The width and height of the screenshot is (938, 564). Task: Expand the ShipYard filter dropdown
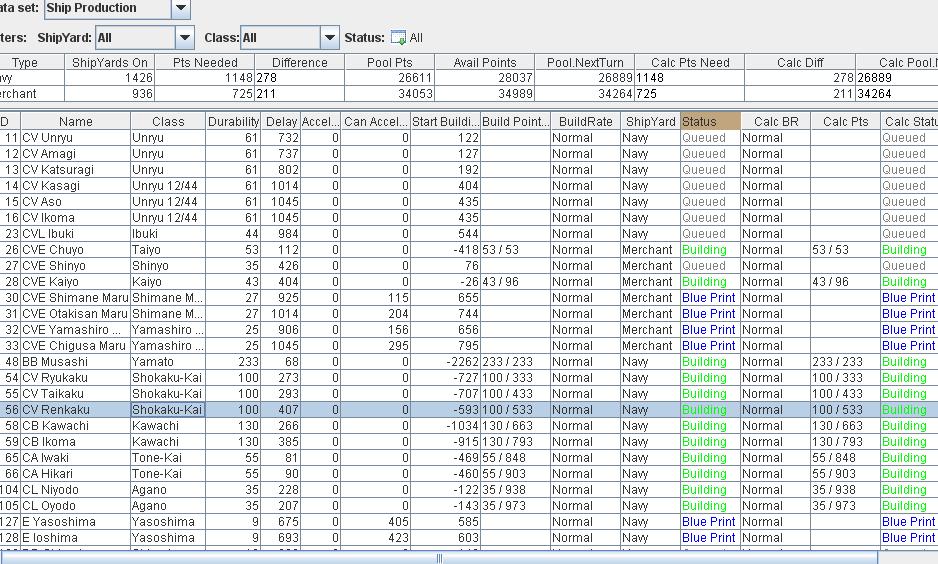(x=184, y=38)
